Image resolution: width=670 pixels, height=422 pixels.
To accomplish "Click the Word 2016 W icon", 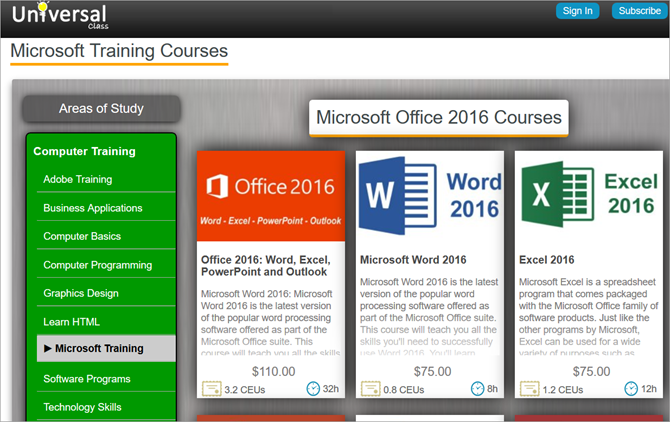I will click(x=398, y=196).
